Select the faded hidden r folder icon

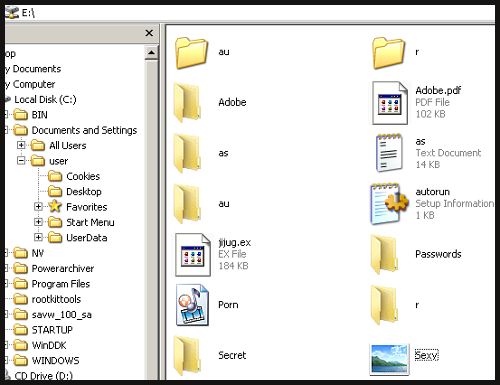click(385, 305)
